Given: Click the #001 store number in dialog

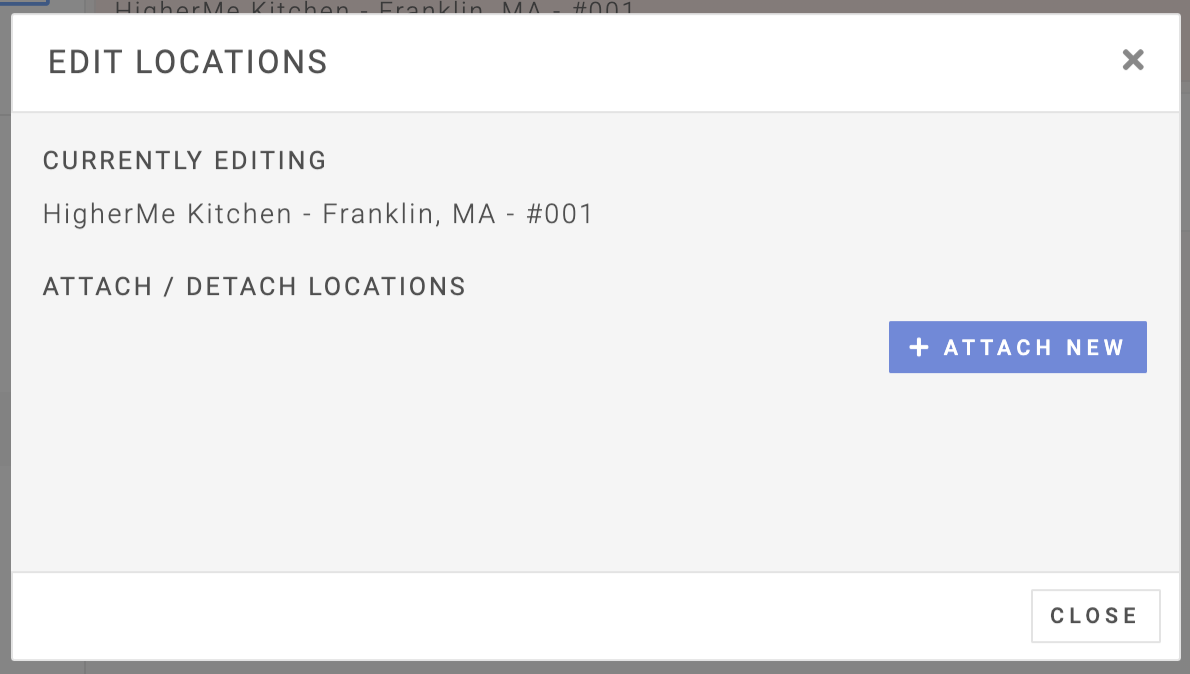Looking at the screenshot, I should click(x=559, y=214).
